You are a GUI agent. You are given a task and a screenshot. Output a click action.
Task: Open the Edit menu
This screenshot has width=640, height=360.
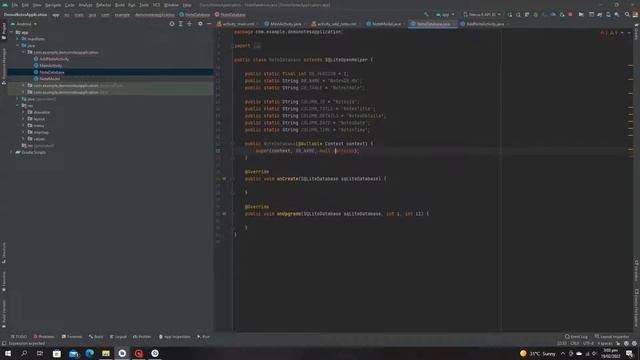tap(25, 5)
